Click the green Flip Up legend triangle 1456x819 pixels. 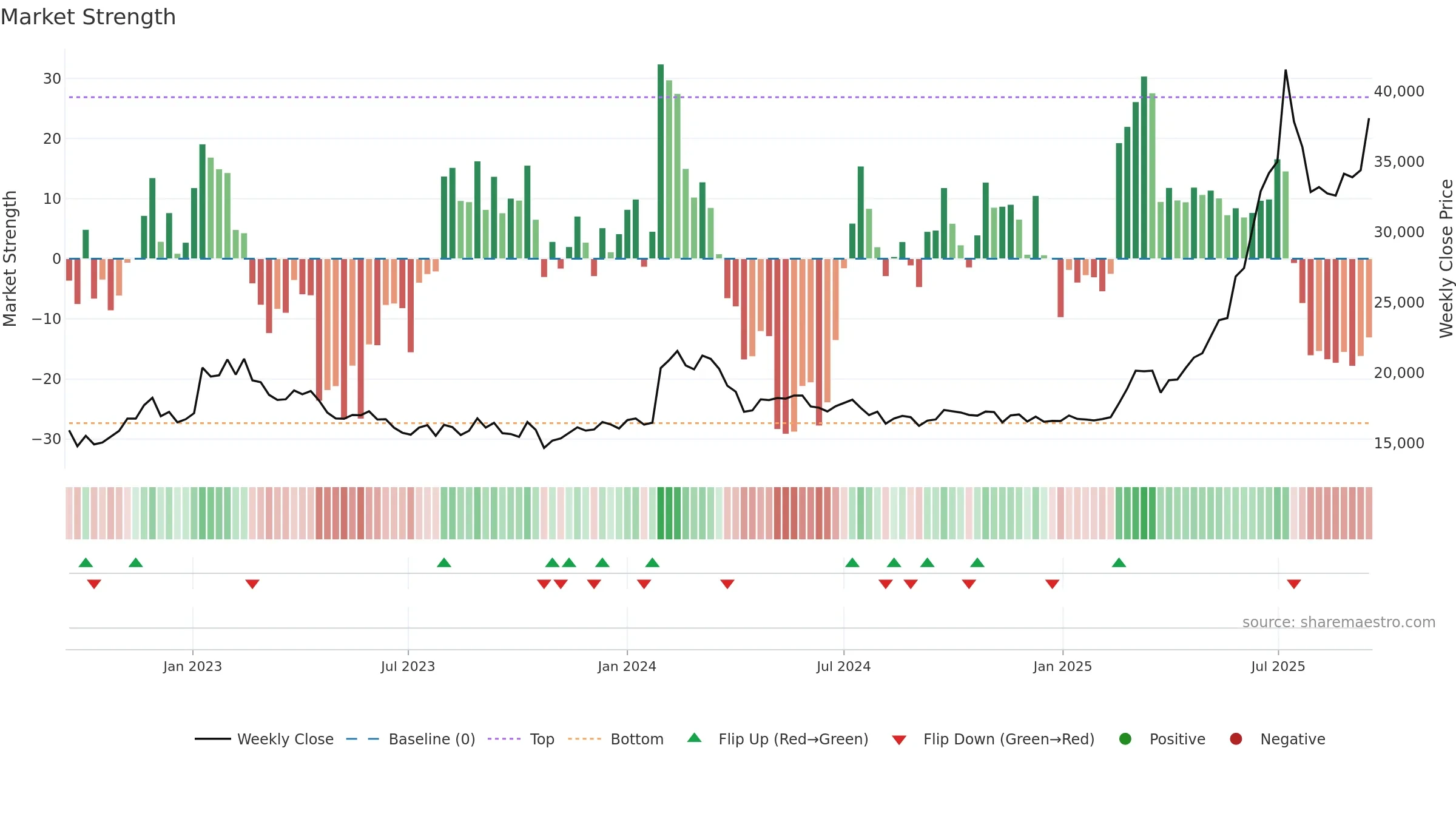695,738
